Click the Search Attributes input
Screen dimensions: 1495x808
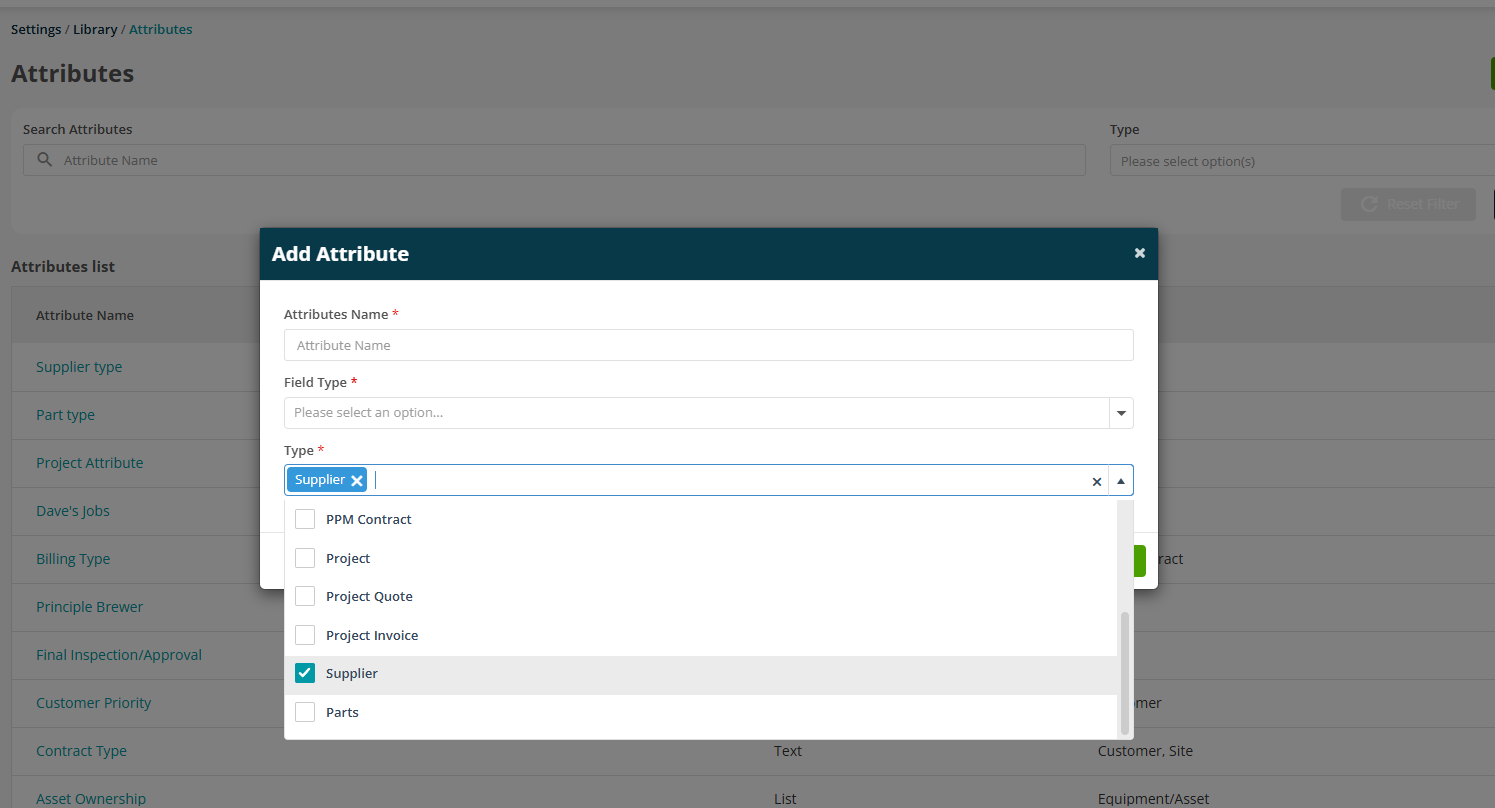pyautogui.click(x=554, y=160)
